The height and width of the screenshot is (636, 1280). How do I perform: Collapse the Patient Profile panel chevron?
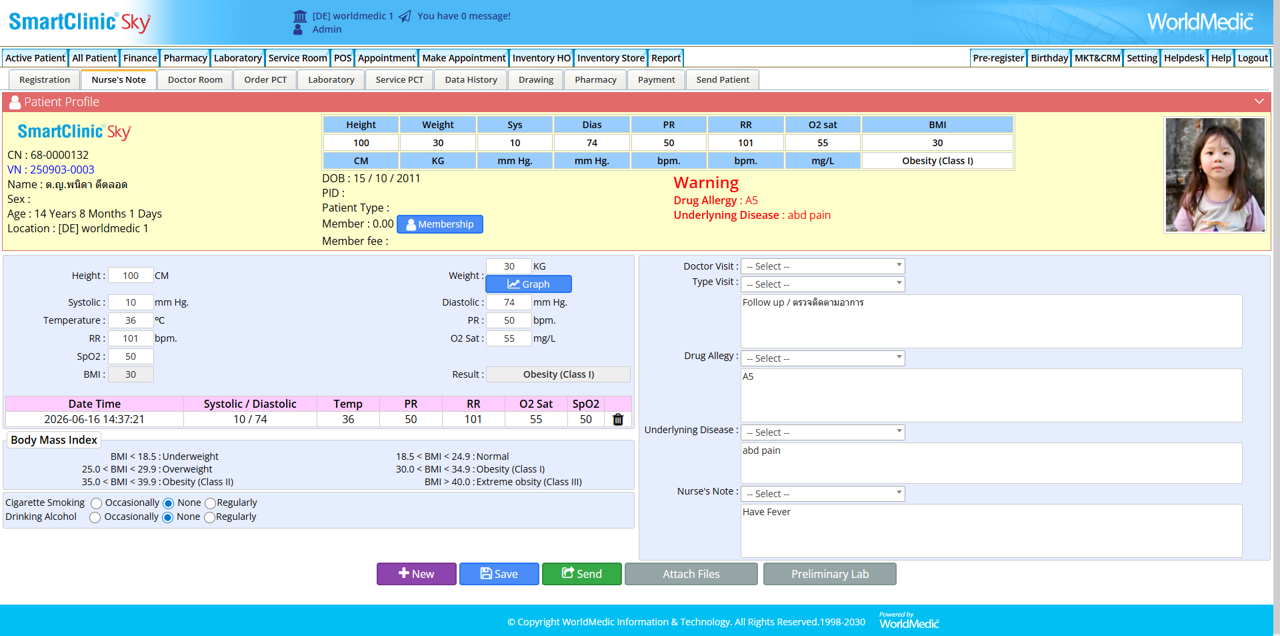(x=1259, y=102)
